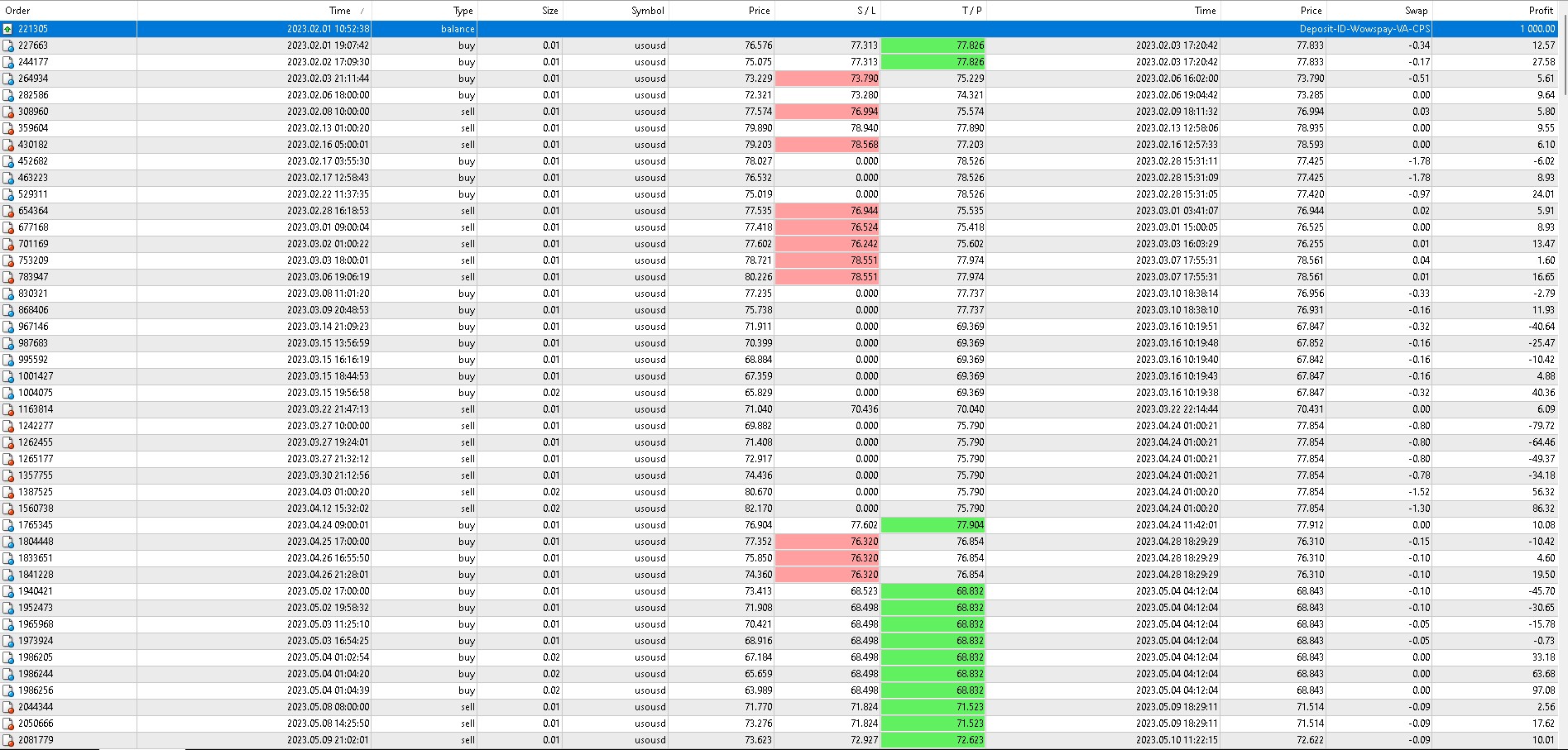
Task: Click the sell order icon beside 308960
Action: point(8,112)
